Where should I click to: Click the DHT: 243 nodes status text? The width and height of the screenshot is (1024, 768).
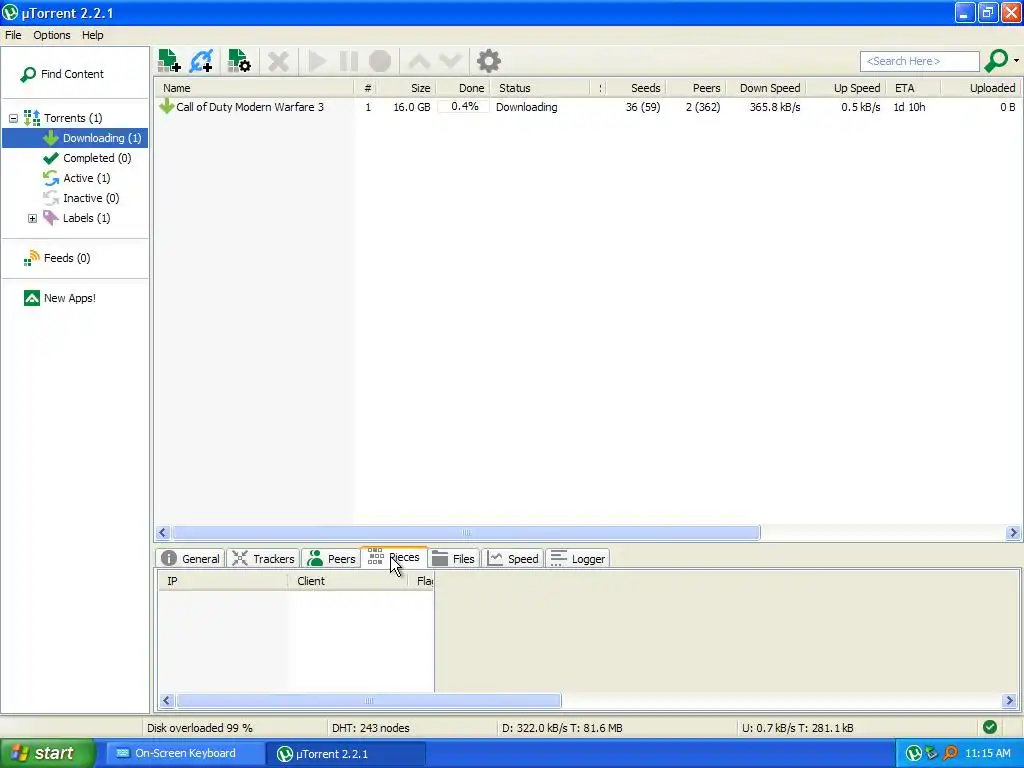(370, 728)
